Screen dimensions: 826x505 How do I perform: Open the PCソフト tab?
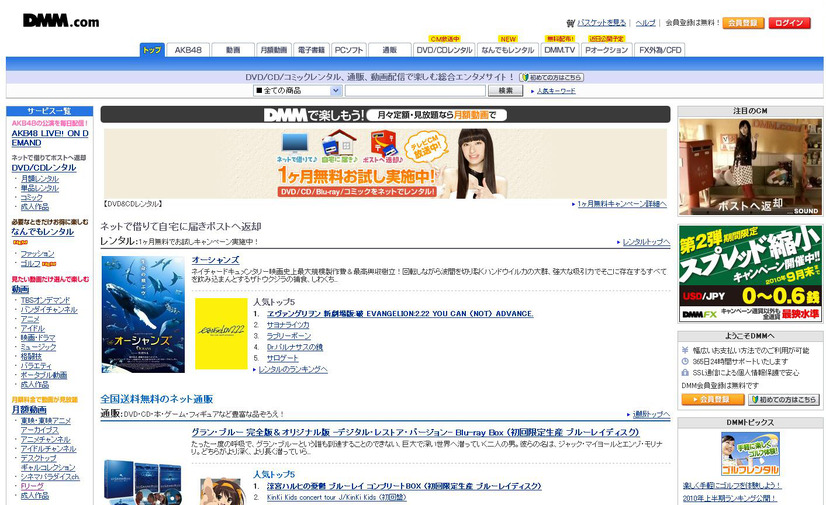[x=349, y=50]
